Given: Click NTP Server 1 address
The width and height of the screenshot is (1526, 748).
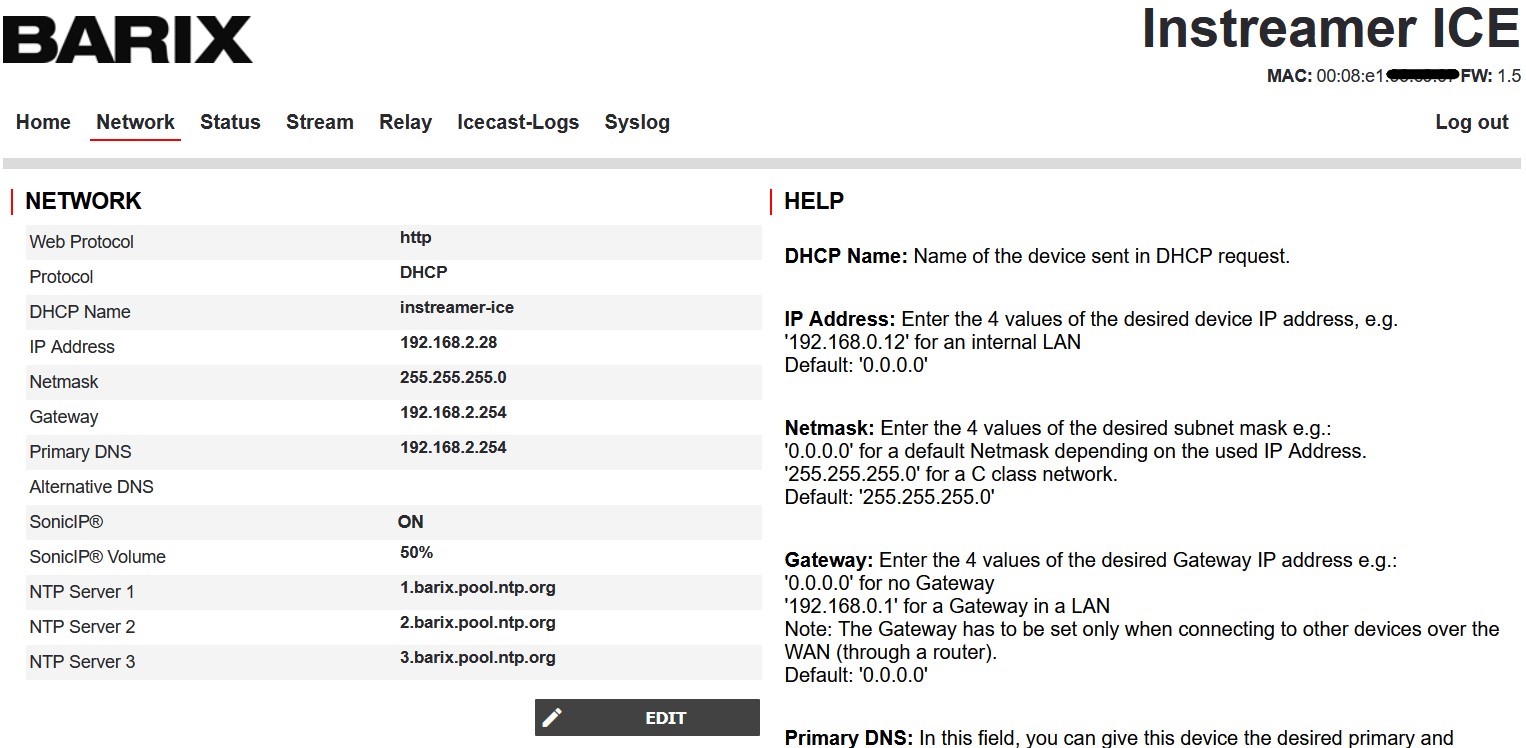Looking at the screenshot, I should [x=477, y=588].
